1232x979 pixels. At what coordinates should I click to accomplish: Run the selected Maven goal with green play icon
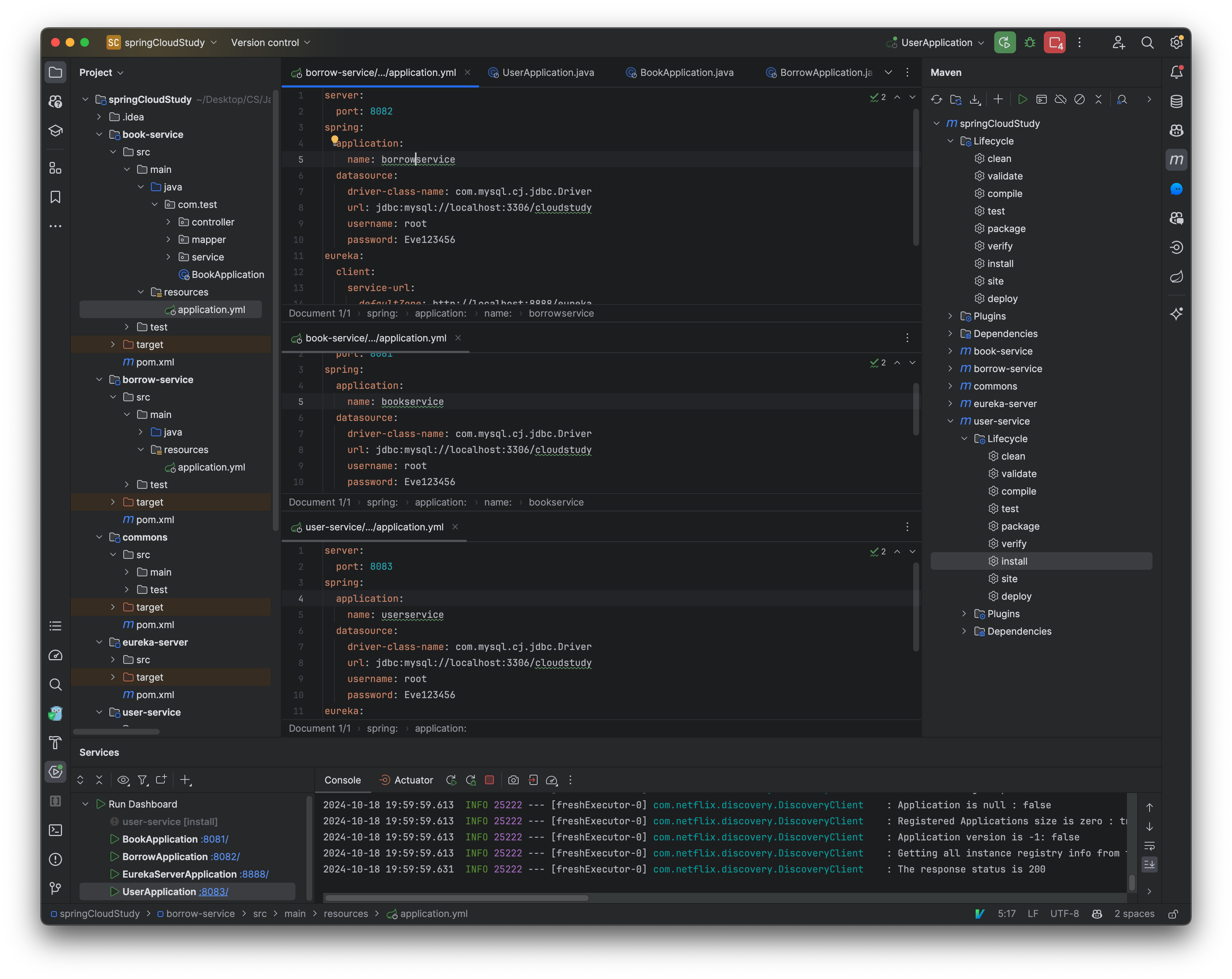(1023, 99)
